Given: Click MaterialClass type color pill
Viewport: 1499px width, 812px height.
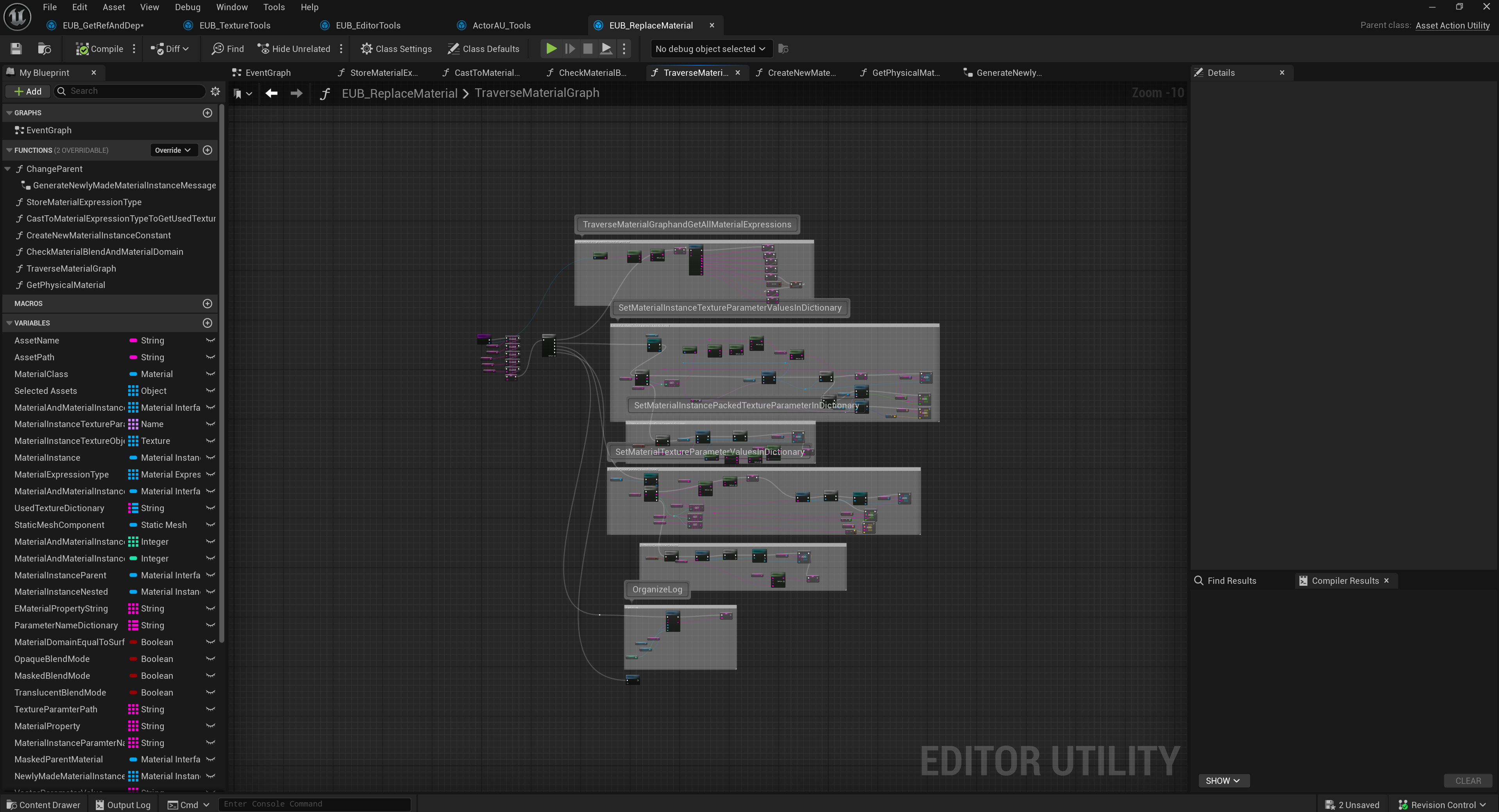Looking at the screenshot, I should coord(133,374).
